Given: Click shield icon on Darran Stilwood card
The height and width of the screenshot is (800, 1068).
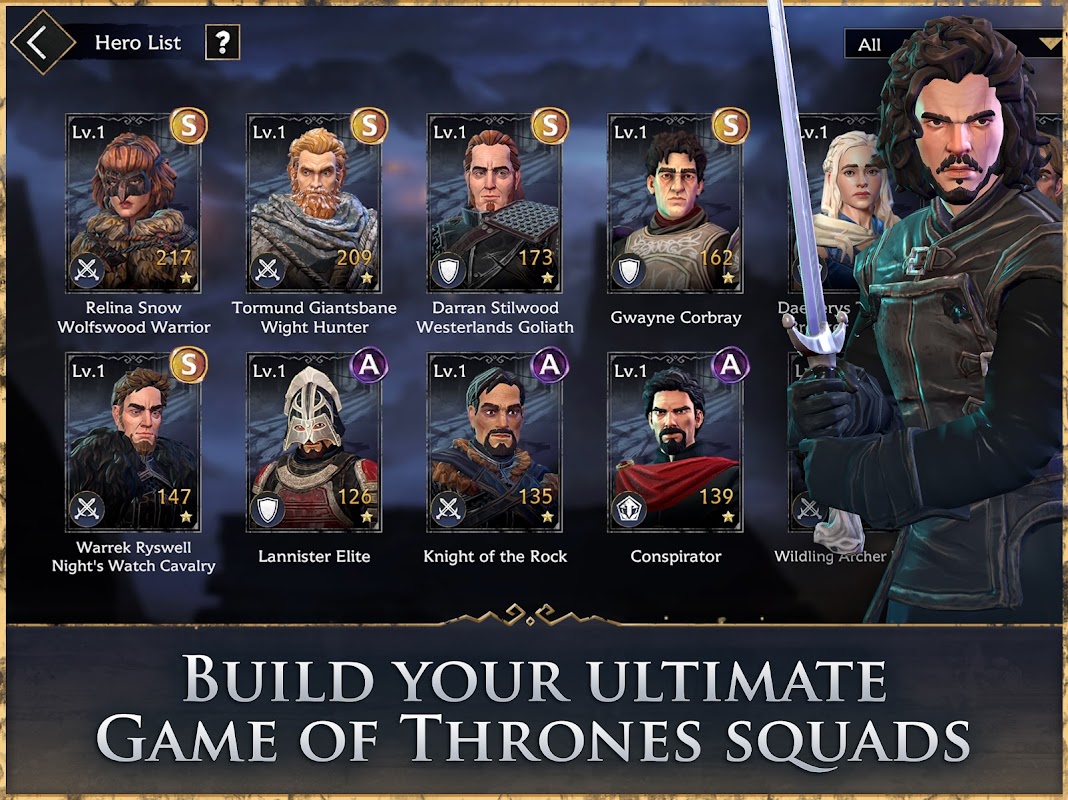Looking at the screenshot, I should 449,271.
